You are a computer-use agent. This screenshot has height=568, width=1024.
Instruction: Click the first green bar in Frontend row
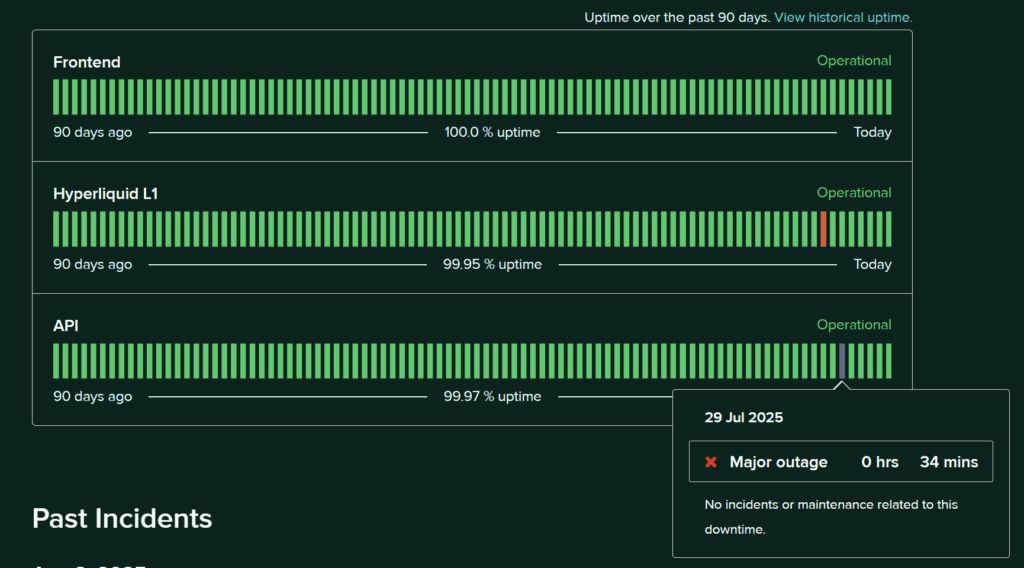(x=56, y=97)
